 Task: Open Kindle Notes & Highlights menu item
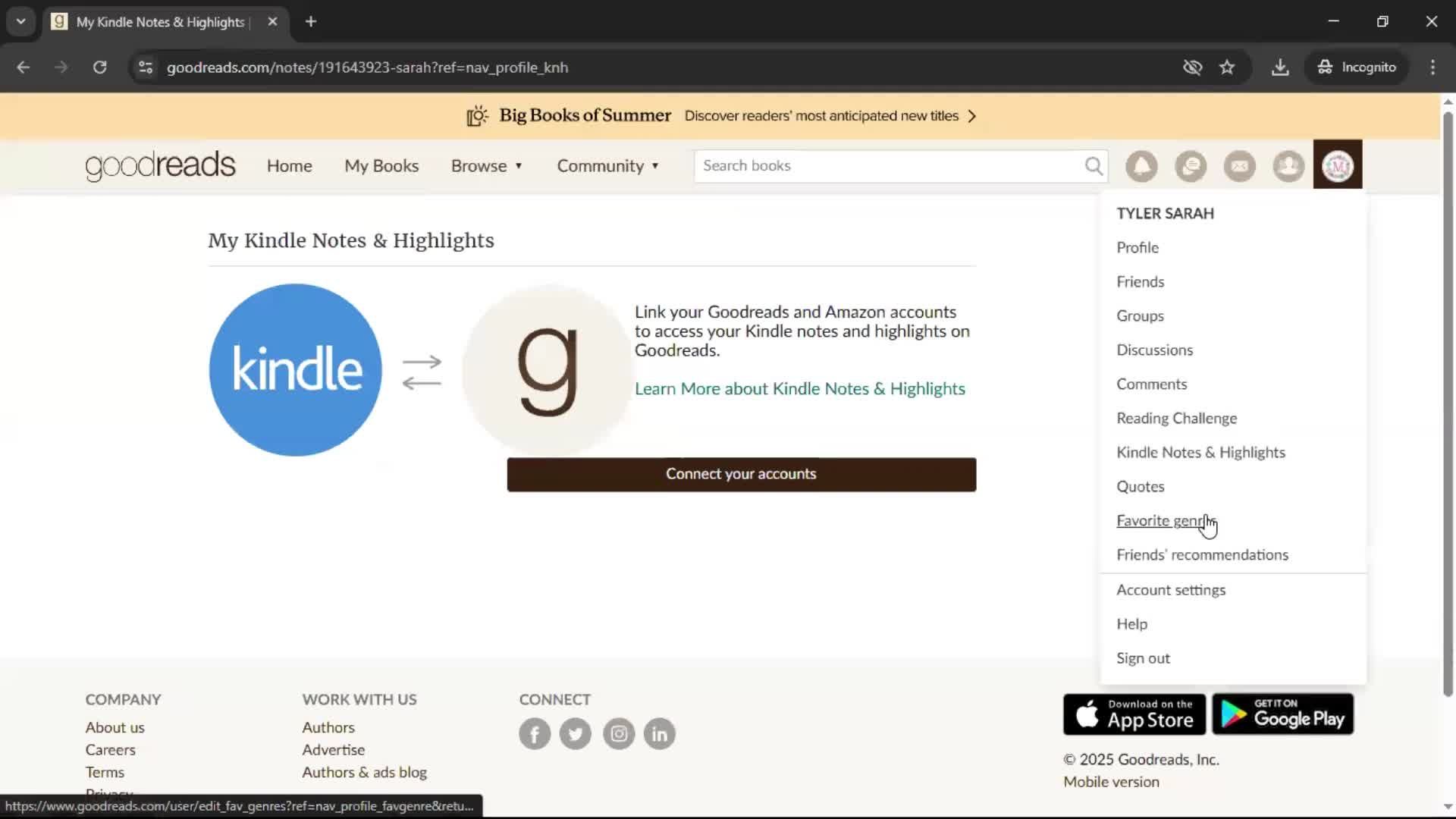point(1200,452)
